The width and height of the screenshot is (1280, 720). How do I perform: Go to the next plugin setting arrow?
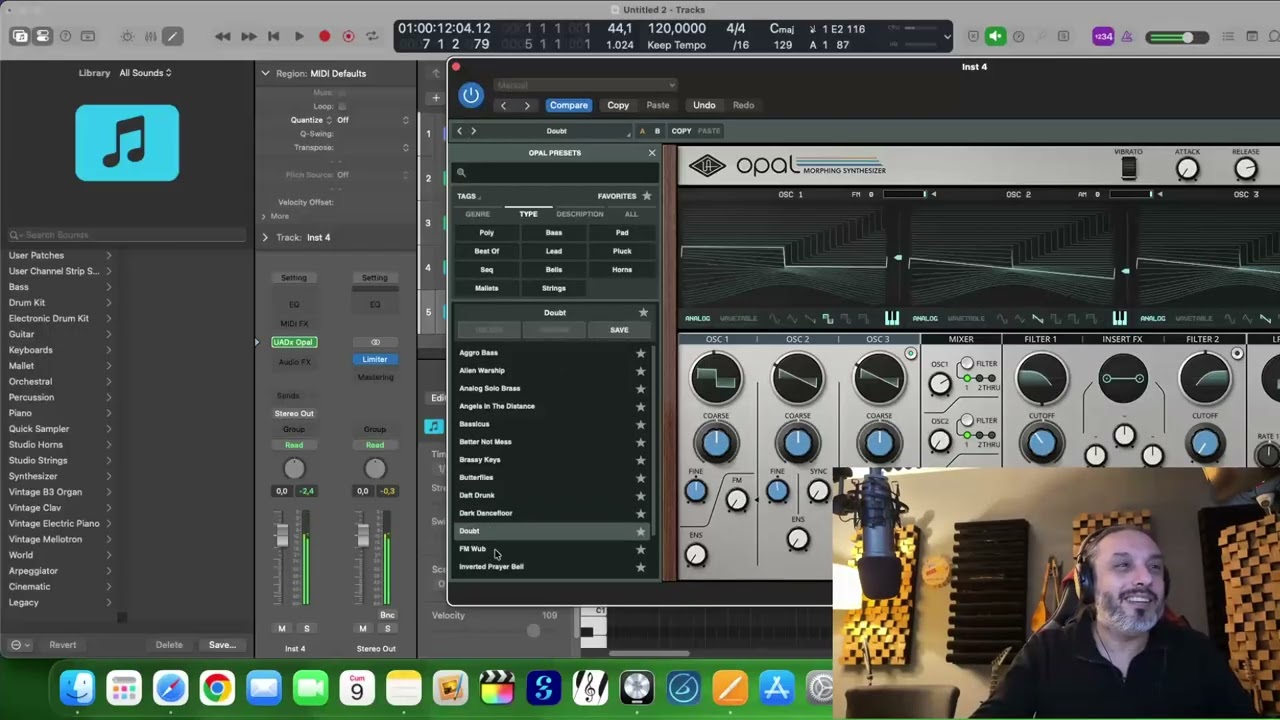[x=527, y=105]
